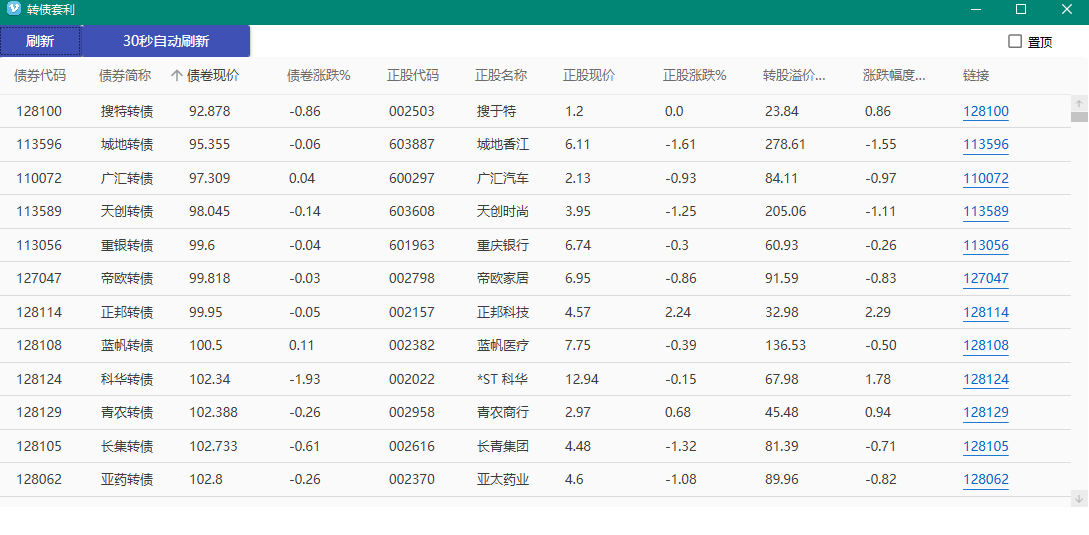Sort by 正股涨跌% column header
Screen dimensions: 1089x535
(695, 76)
